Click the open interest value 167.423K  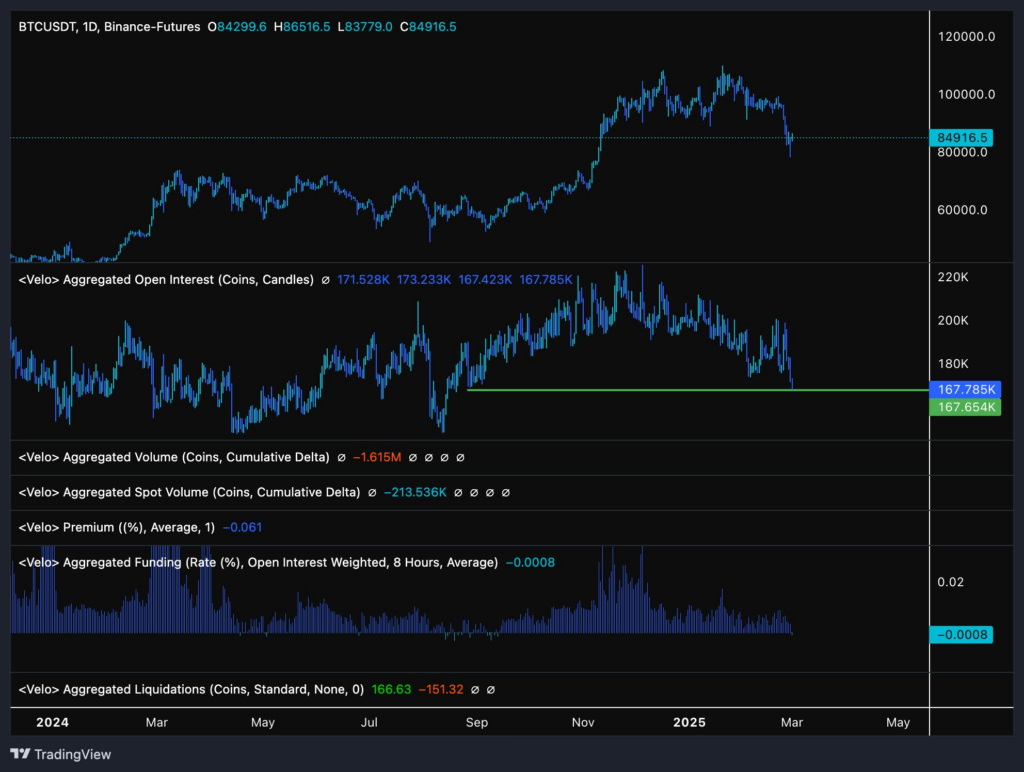click(x=485, y=280)
